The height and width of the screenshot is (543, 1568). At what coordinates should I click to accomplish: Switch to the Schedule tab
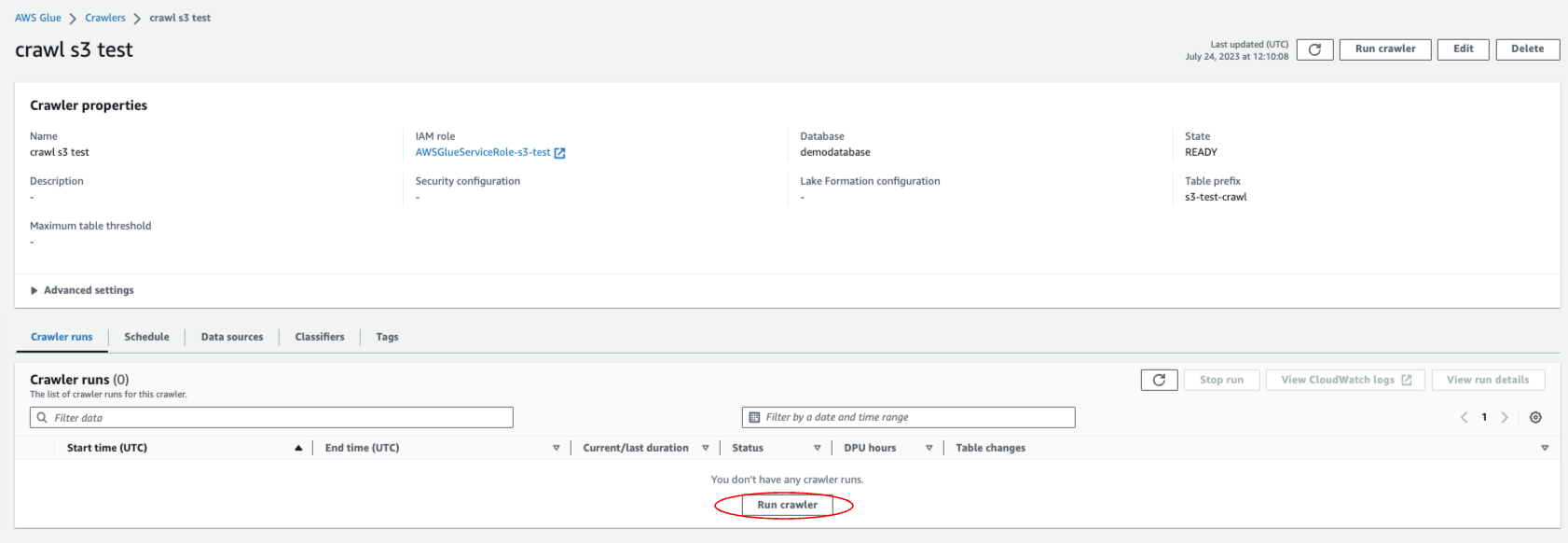146,337
